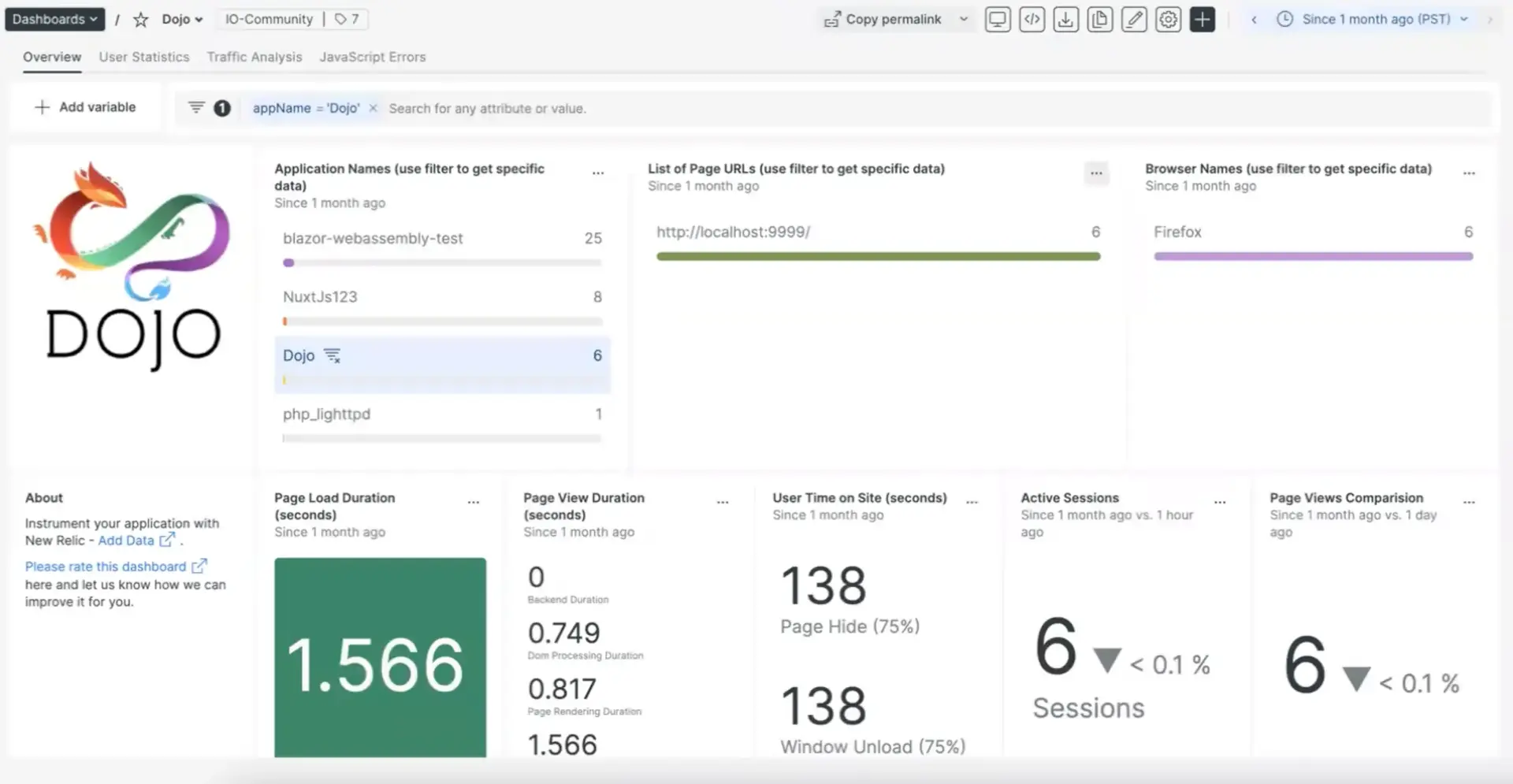The width and height of the screenshot is (1513, 784).
Task: Favorite the dashboard with the star icon
Action: 141,20
